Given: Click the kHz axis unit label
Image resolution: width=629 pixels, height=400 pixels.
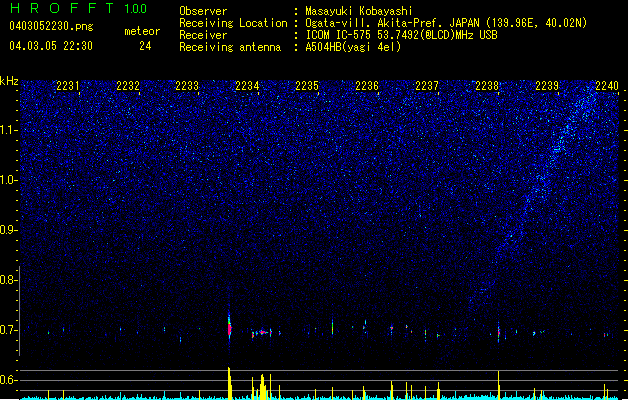Looking at the screenshot, I should pos(9,81).
